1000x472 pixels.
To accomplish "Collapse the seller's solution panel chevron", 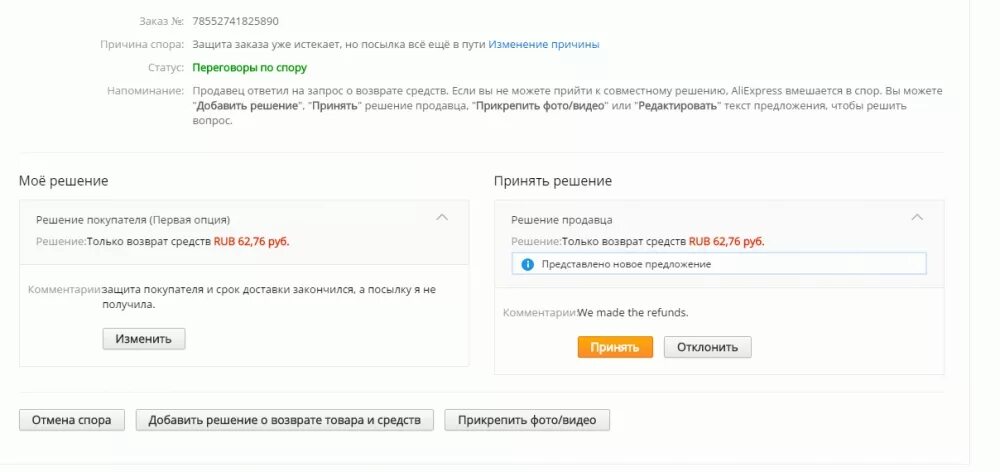I will [x=917, y=217].
